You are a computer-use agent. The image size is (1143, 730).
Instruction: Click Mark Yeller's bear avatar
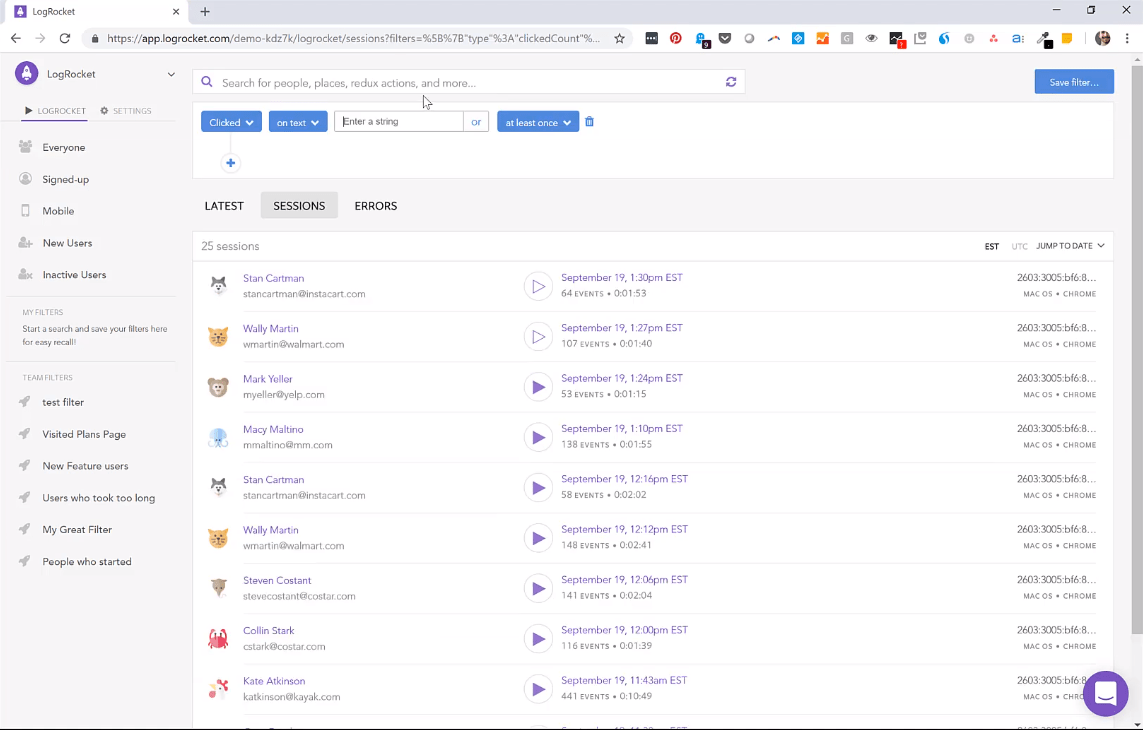[218, 387]
